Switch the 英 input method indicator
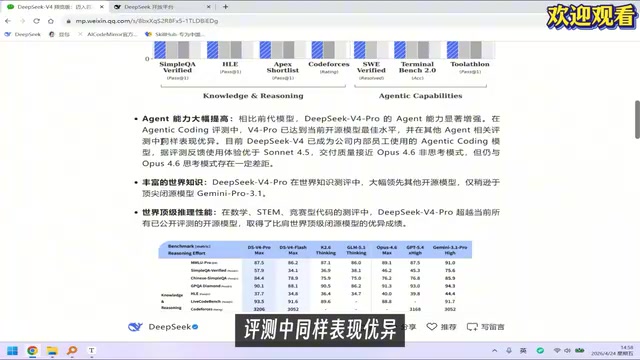Screen dimensions: 640x360 pyautogui.click(x=523, y=351)
